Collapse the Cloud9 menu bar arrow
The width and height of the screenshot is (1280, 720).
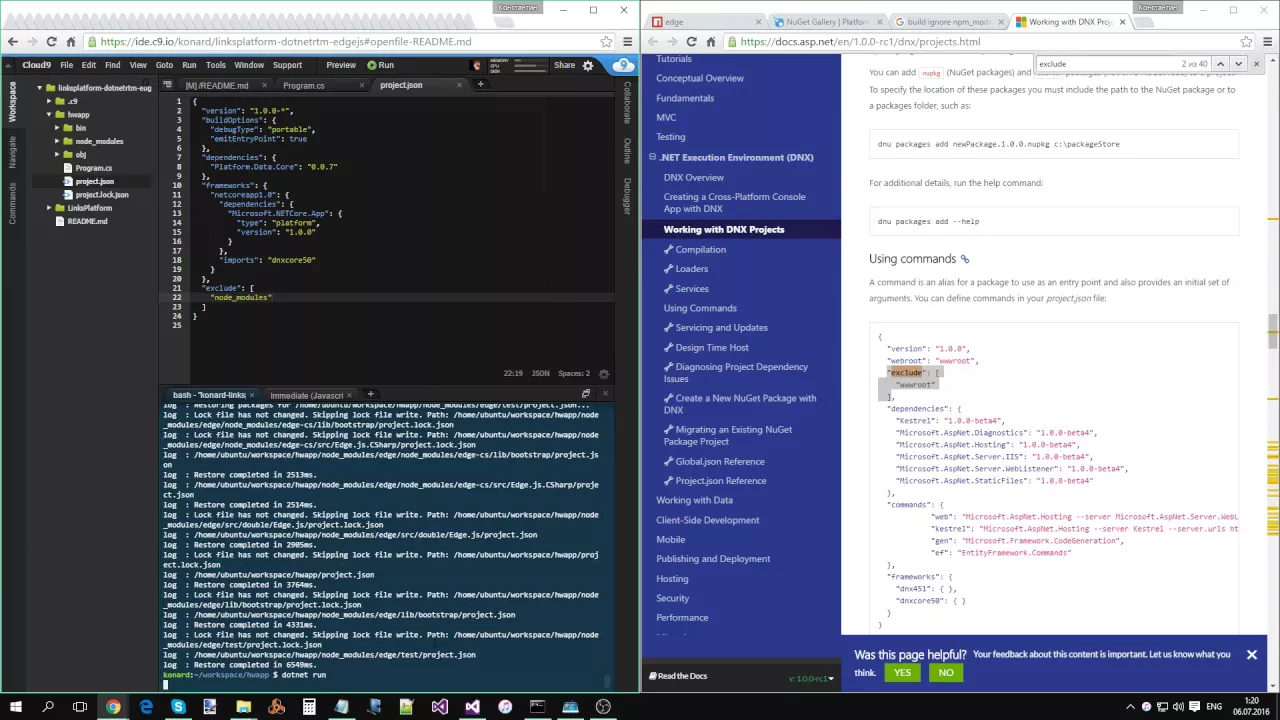click(x=8, y=65)
